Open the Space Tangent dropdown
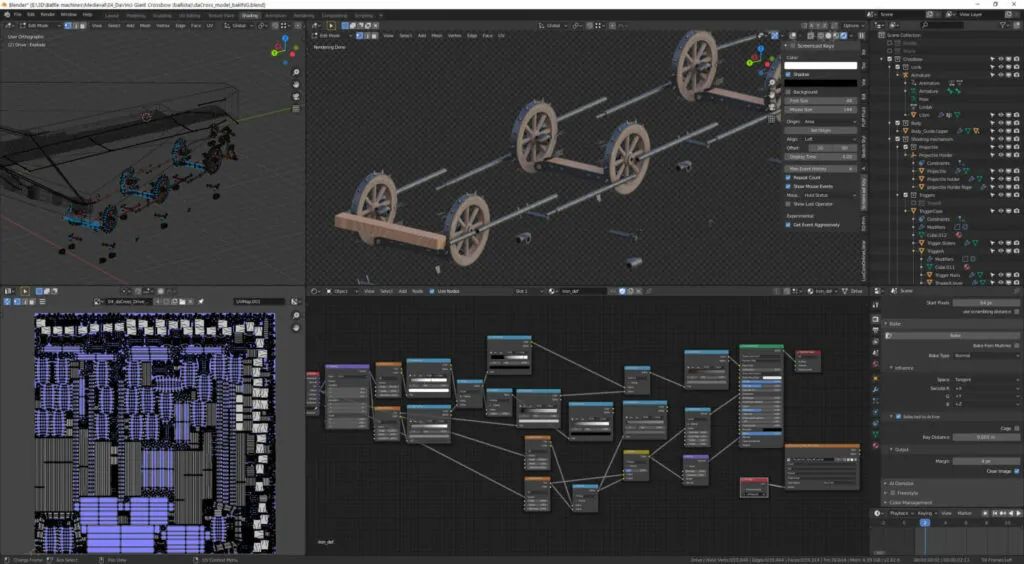 [x=986, y=380]
